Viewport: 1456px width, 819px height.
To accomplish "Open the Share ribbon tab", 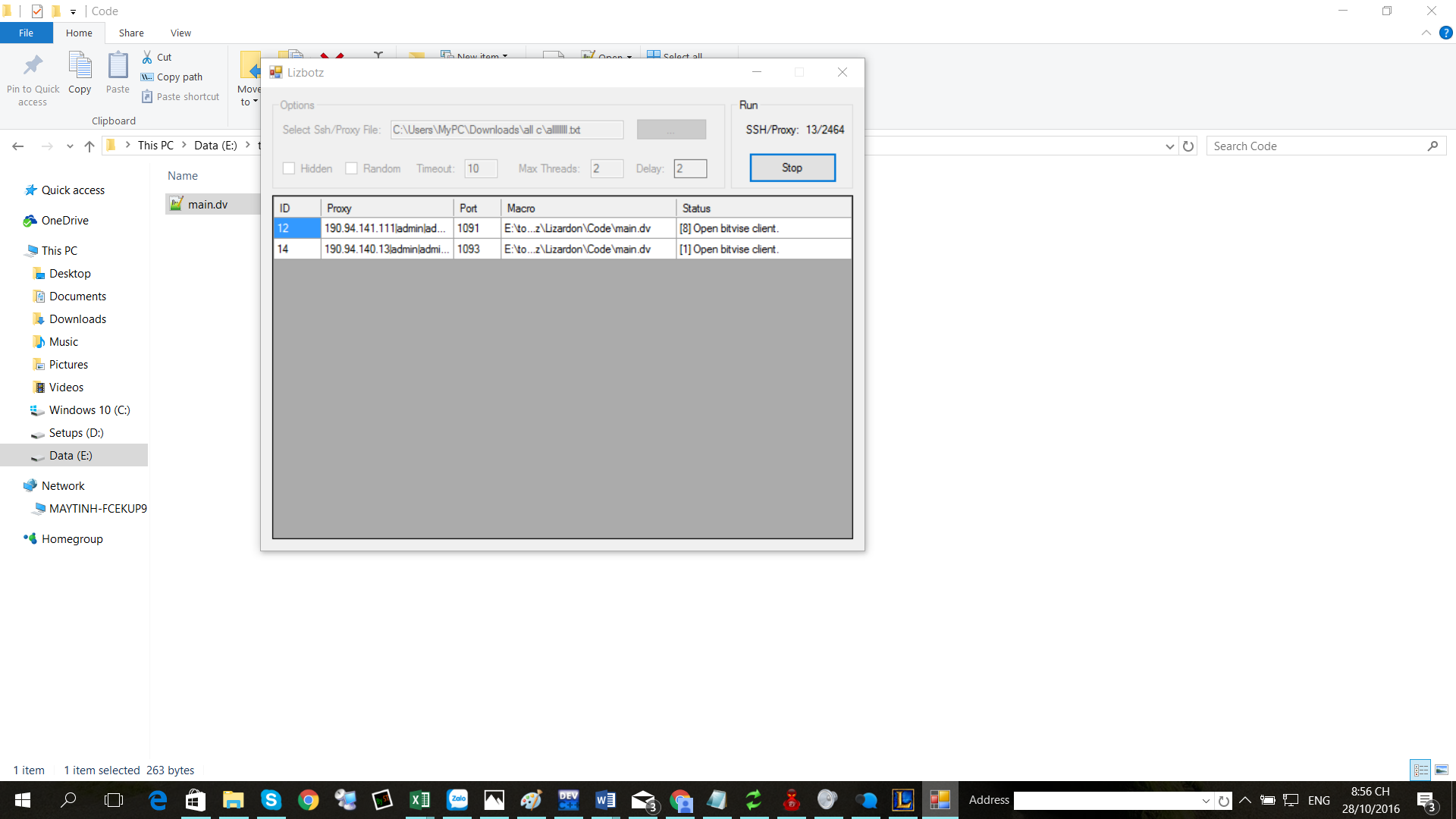I will tap(131, 33).
